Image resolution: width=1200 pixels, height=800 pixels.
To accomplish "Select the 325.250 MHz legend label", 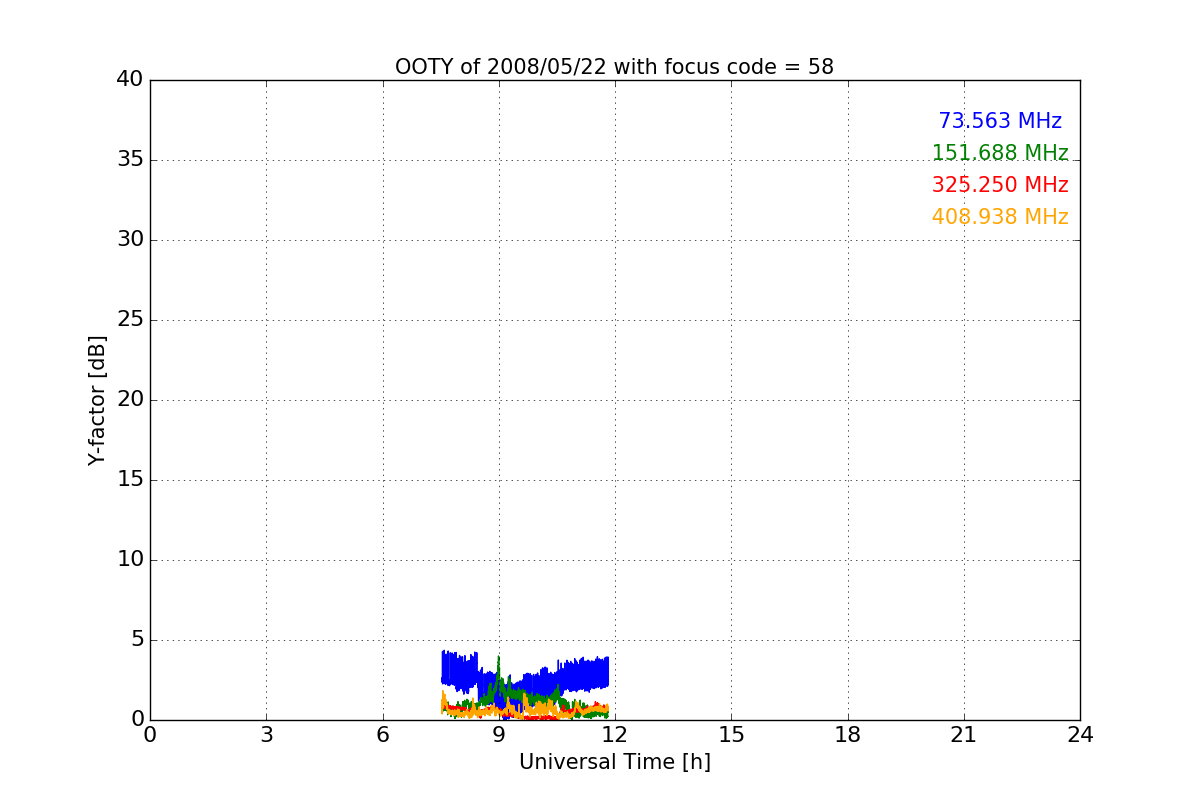I will (x=1000, y=185).
